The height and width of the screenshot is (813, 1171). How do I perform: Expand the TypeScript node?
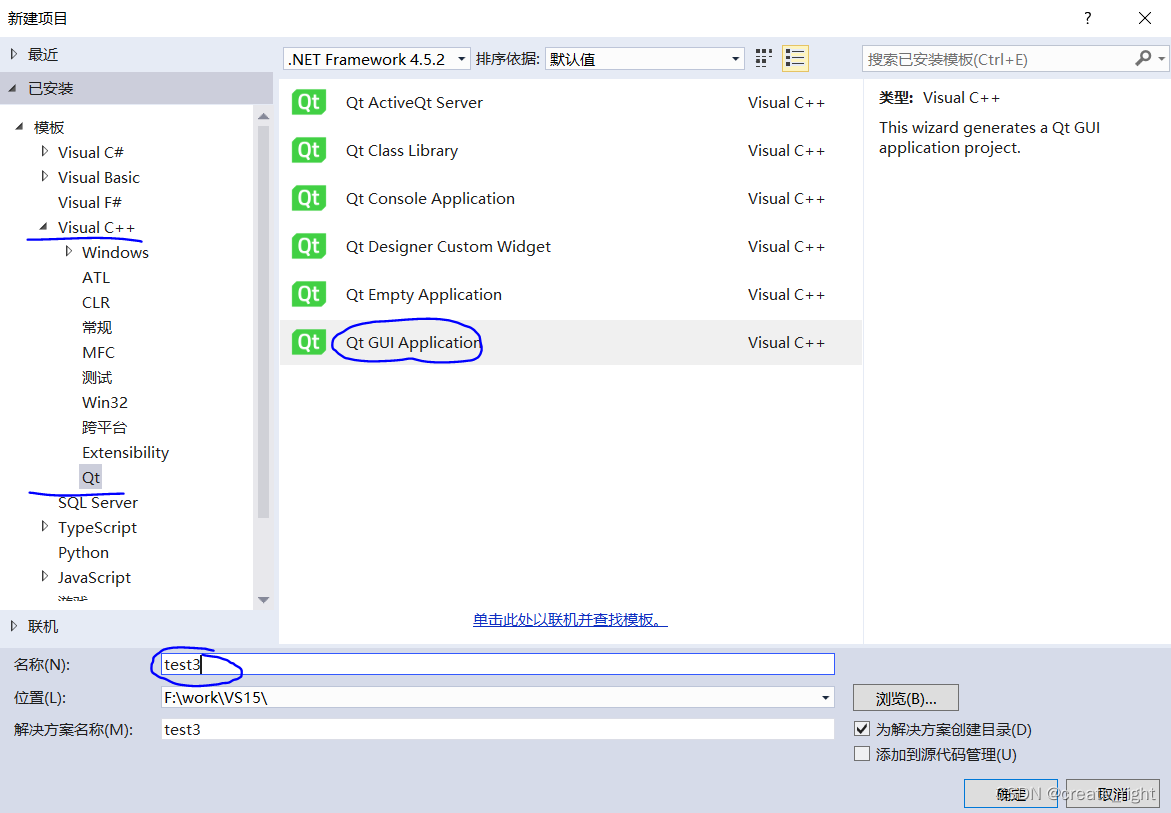[x=44, y=527]
